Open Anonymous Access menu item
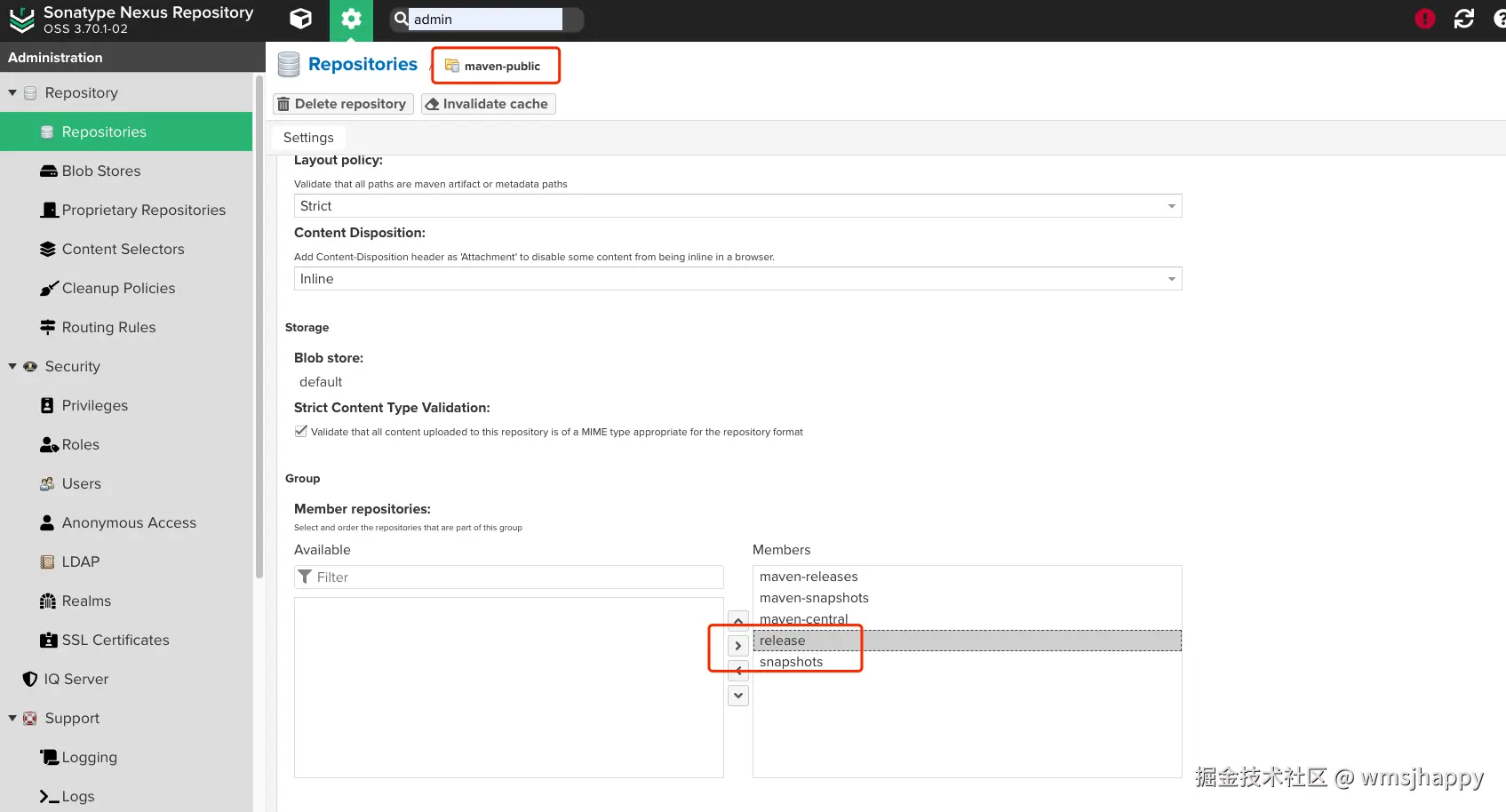This screenshot has height=812, width=1506. point(126,522)
